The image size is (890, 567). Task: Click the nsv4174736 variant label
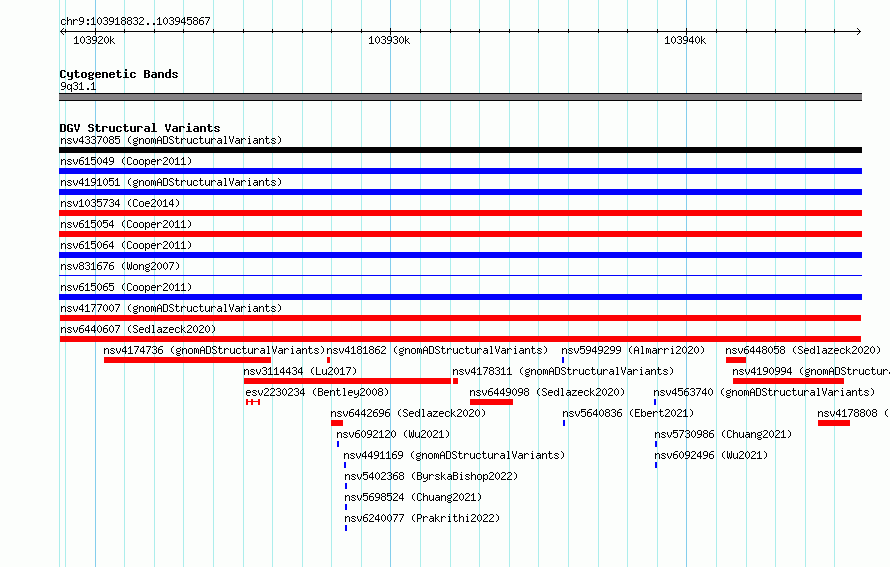tap(214, 350)
